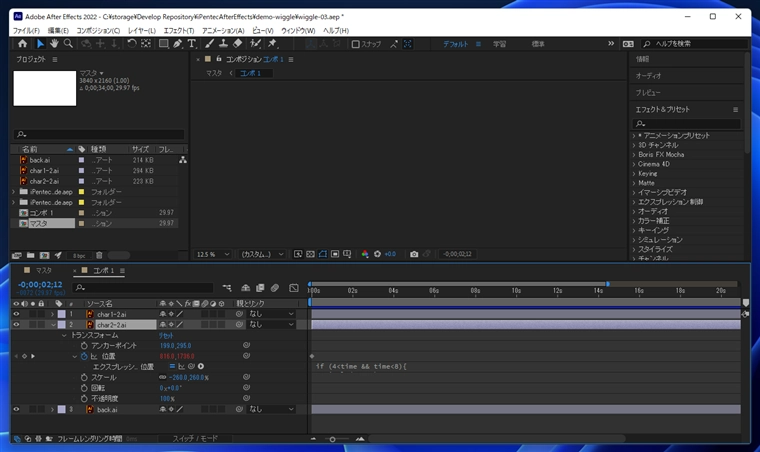760x452 pixels.
Task: Open the timeline graph editor icon
Action: [294, 288]
